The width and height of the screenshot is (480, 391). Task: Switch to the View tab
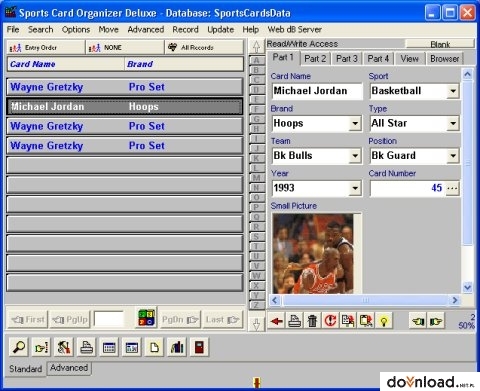(x=409, y=59)
